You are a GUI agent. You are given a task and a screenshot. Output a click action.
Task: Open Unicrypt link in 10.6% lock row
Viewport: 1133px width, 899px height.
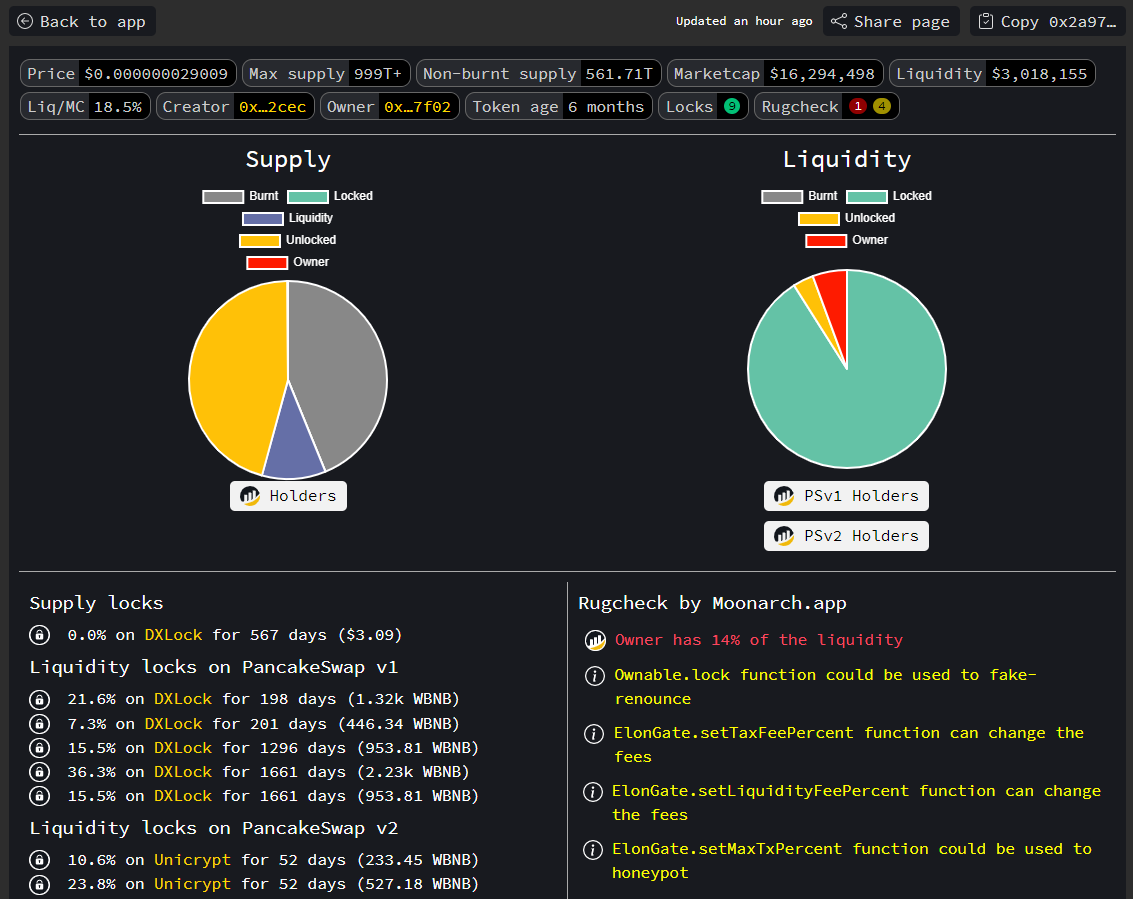click(192, 860)
